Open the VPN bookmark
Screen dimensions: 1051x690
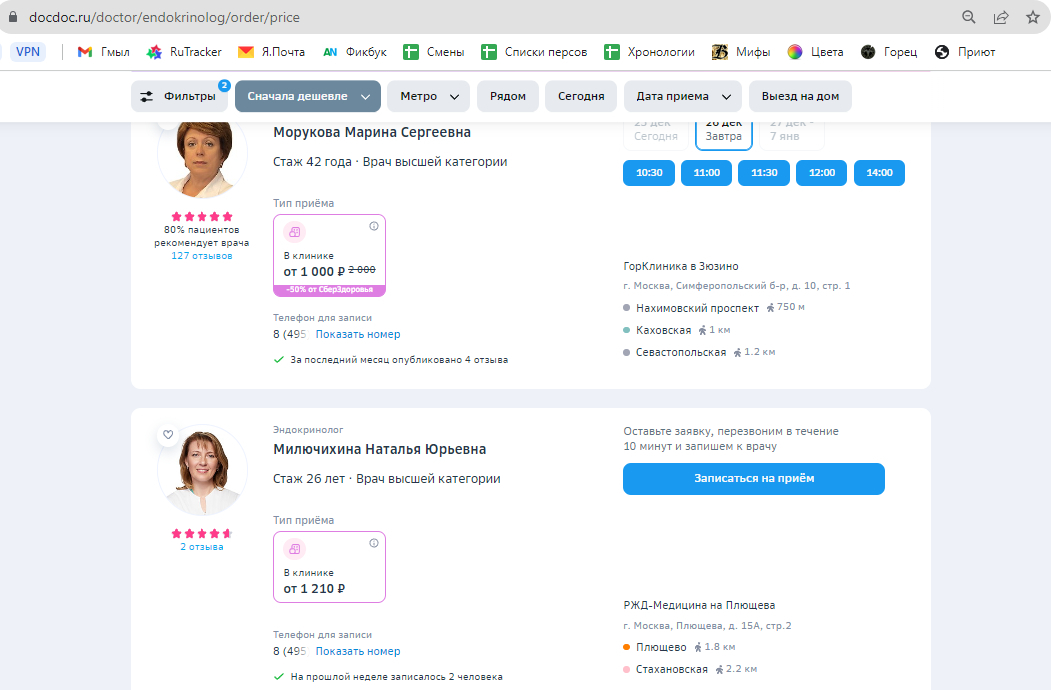coord(28,52)
